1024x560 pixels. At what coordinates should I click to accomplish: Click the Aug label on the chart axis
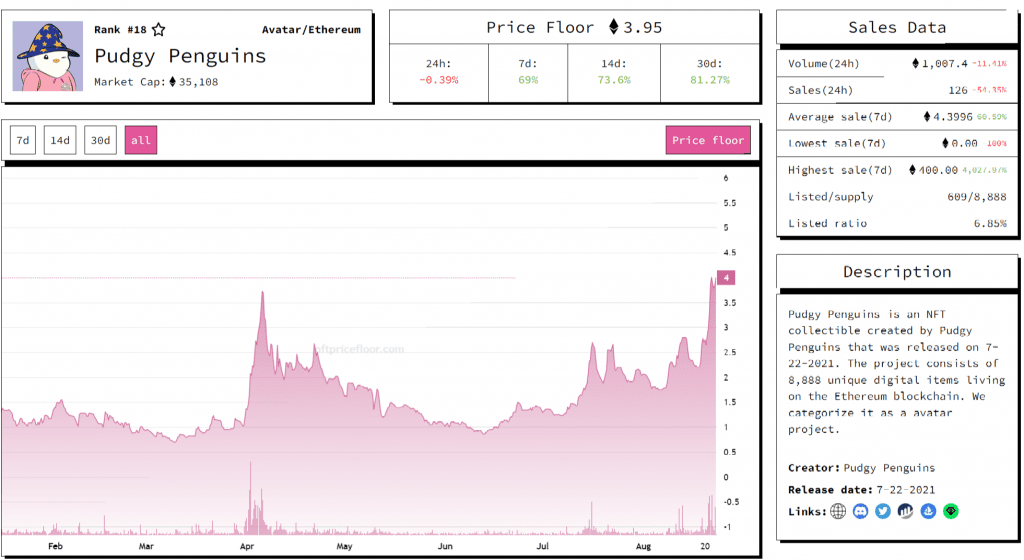[643, 546]
